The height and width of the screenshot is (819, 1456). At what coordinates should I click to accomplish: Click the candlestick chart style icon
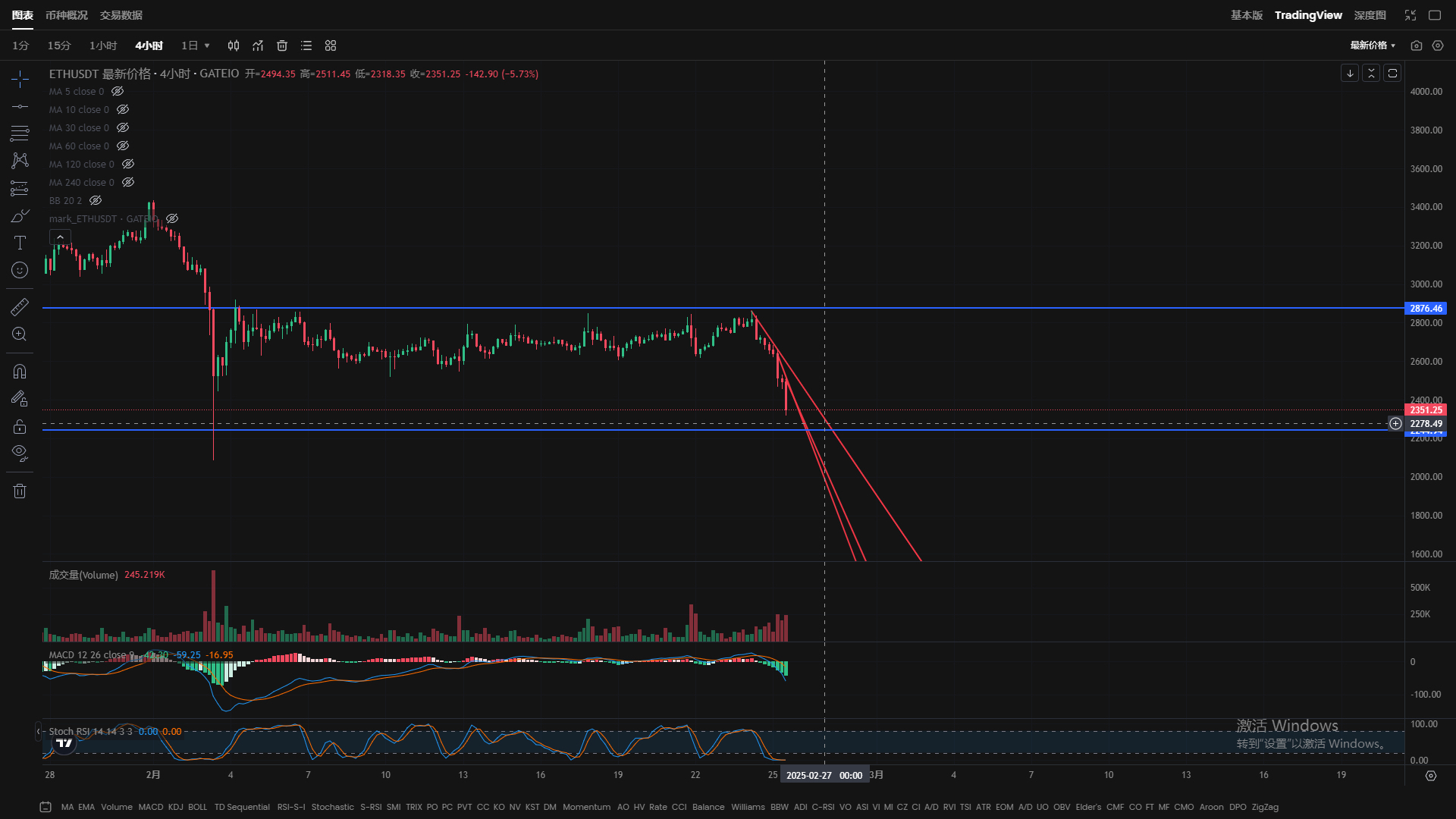[x=234, y=45]
